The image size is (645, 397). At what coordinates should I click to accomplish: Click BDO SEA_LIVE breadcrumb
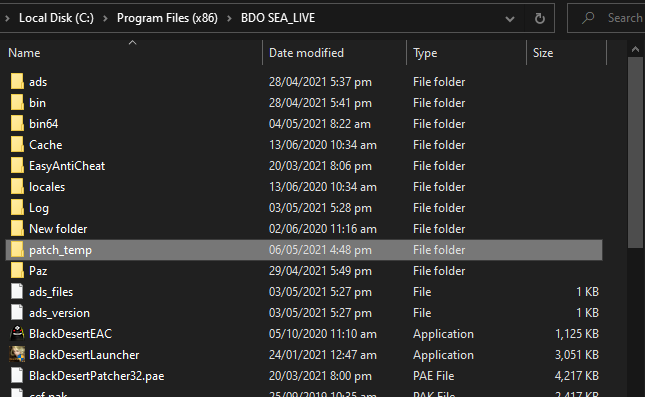click(x=278, y=18)
